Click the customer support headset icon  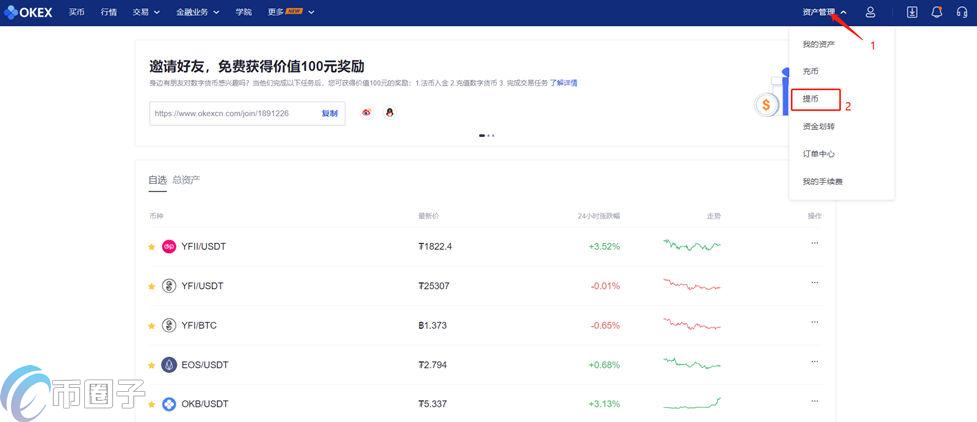[962, 12]
